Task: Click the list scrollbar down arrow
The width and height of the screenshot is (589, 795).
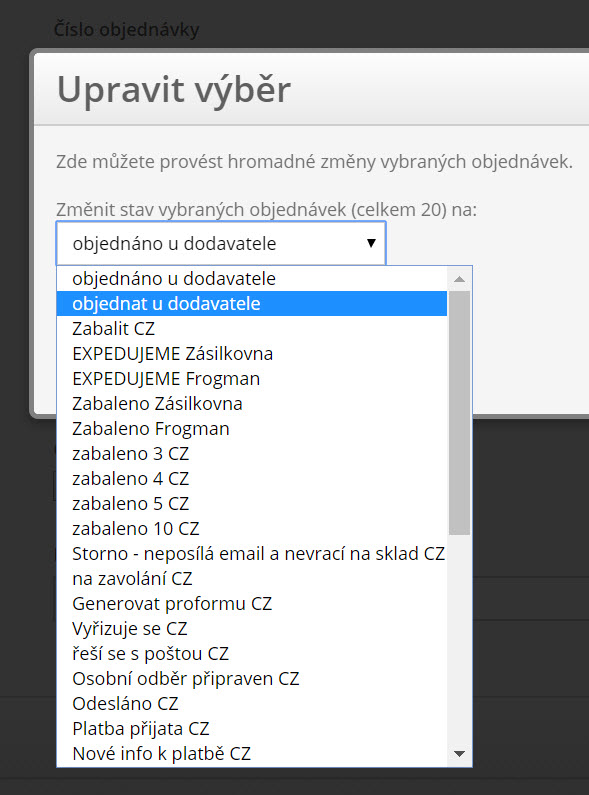Action: [x=460, y=754]
